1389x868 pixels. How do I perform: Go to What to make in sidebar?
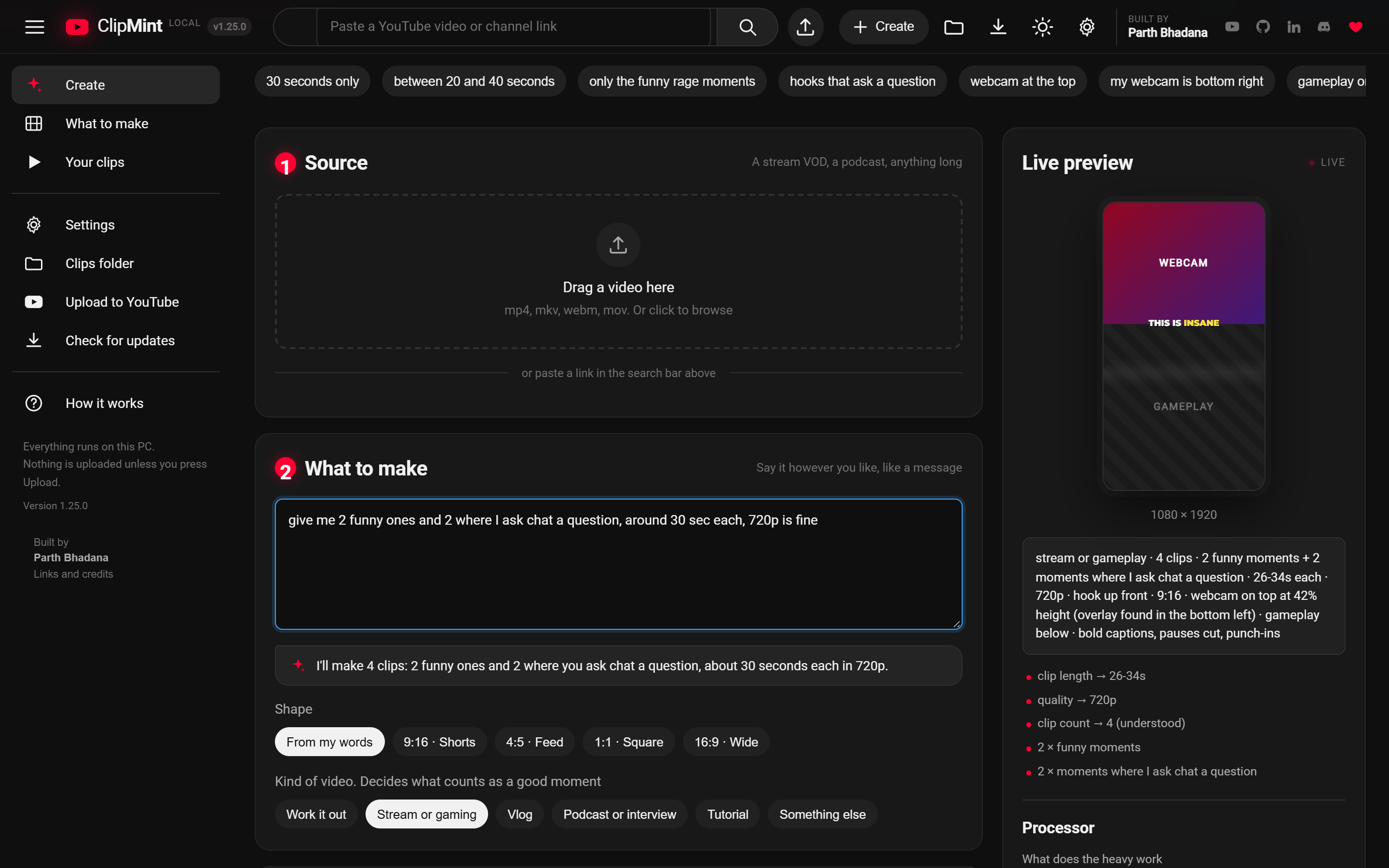click(x=115, y=123)
